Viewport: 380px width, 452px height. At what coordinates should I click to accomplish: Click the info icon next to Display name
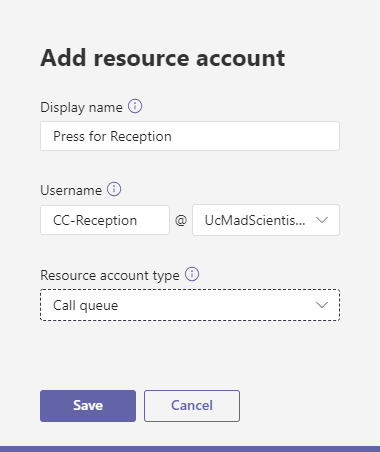point(135,106)
